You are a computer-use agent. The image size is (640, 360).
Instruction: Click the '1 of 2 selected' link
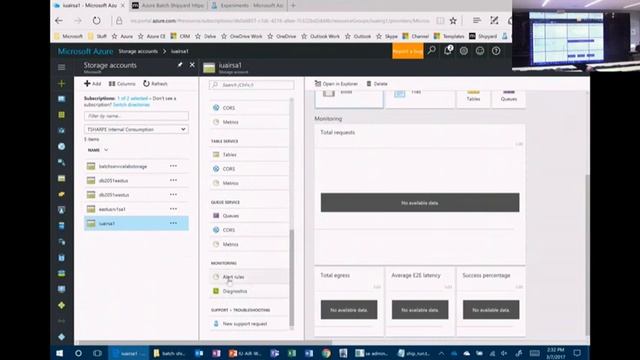133,98
